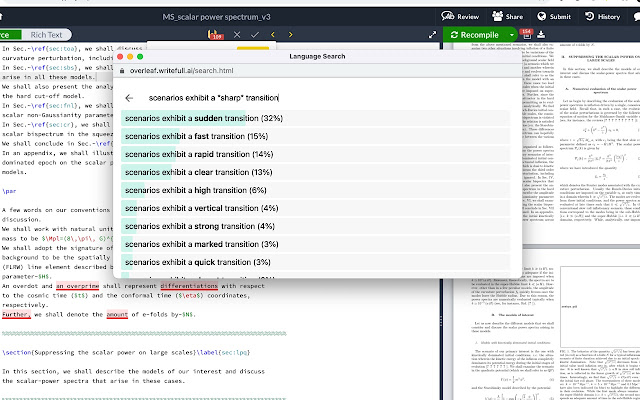
Task: Click the \section{Suppressing the scalar power} line
Action: tap(126, 353)
